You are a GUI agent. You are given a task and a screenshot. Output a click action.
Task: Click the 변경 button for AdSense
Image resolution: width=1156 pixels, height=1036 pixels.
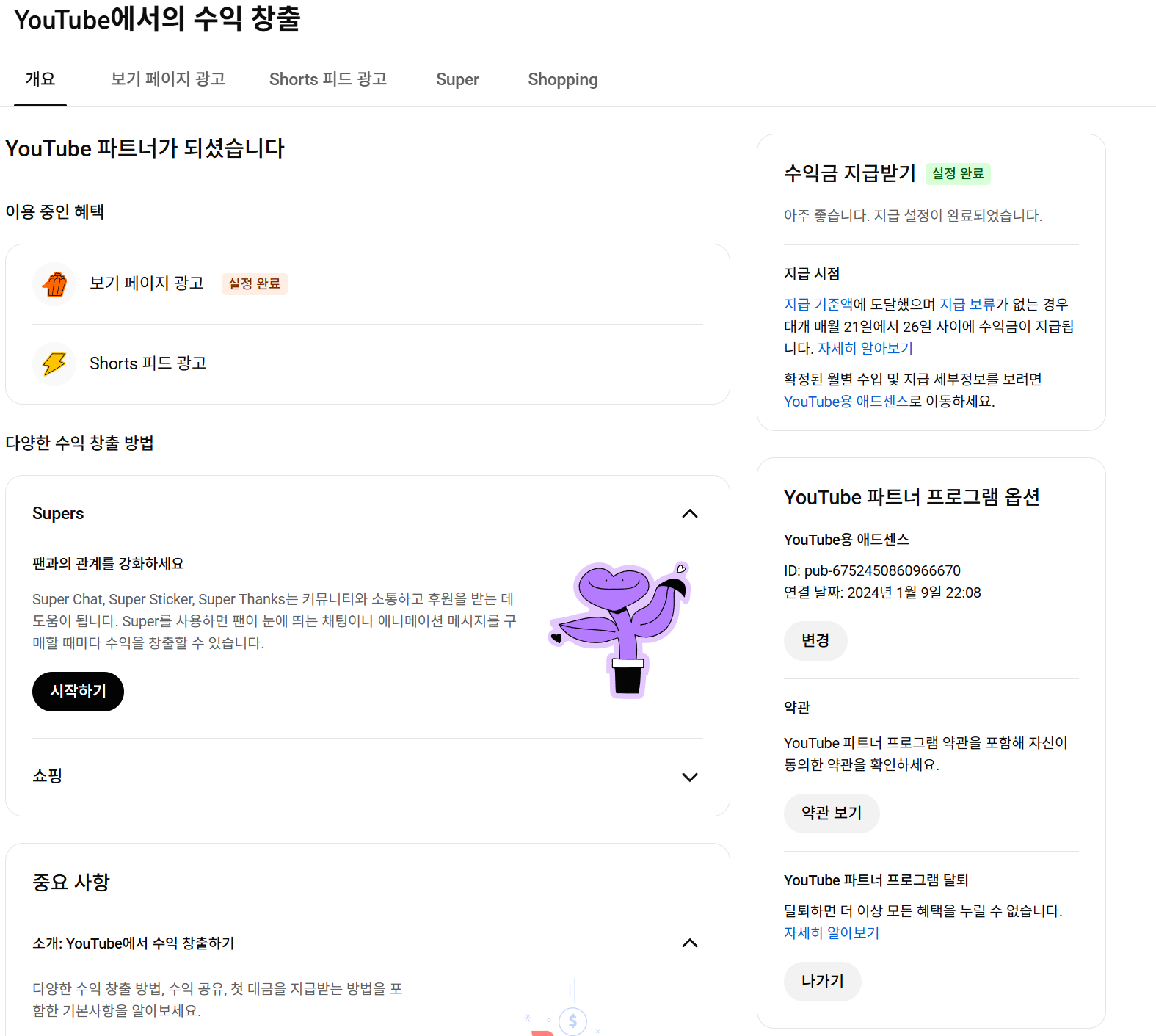[815, 641]
